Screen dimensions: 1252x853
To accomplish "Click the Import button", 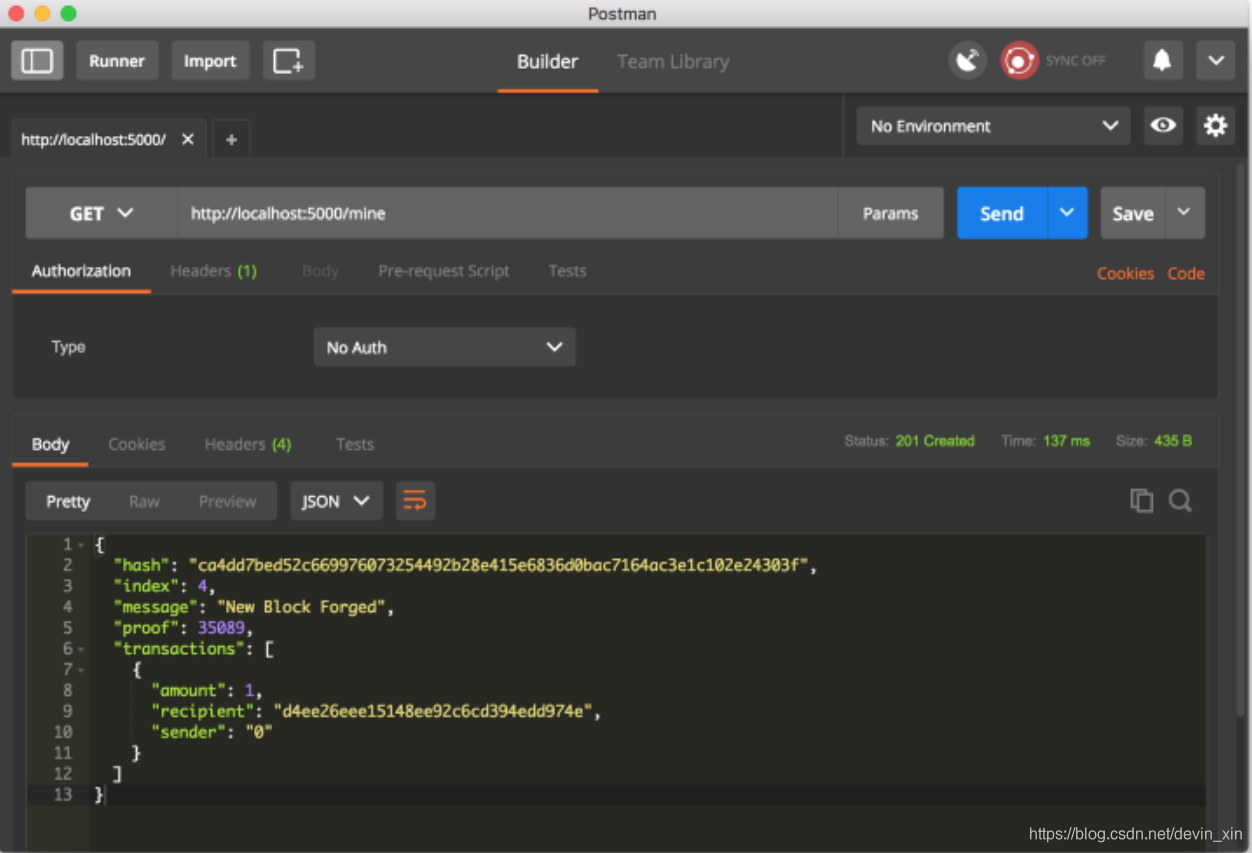I will point(210,61).
